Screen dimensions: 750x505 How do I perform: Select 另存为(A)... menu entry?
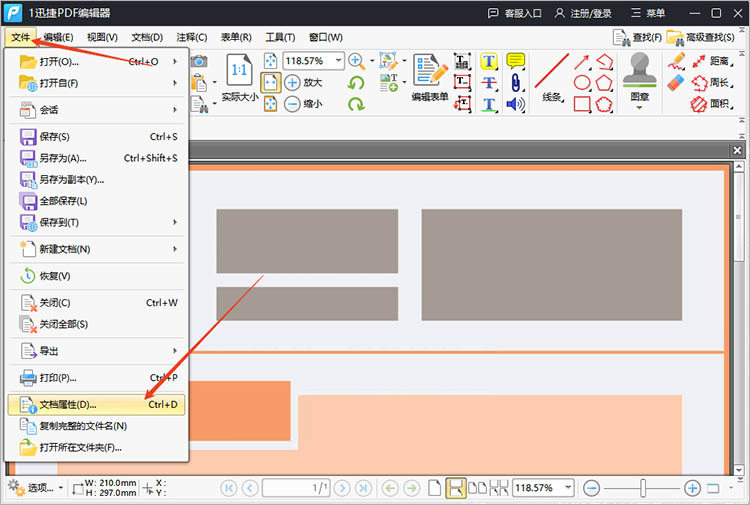tap(97, 158)
